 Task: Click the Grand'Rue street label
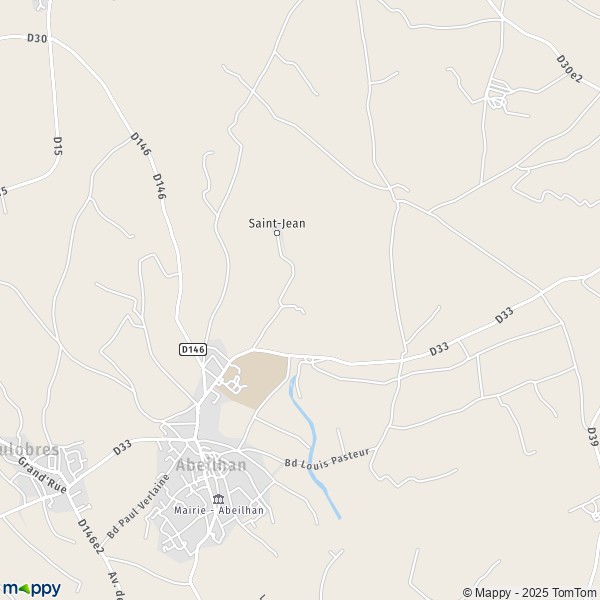[42, 475]
